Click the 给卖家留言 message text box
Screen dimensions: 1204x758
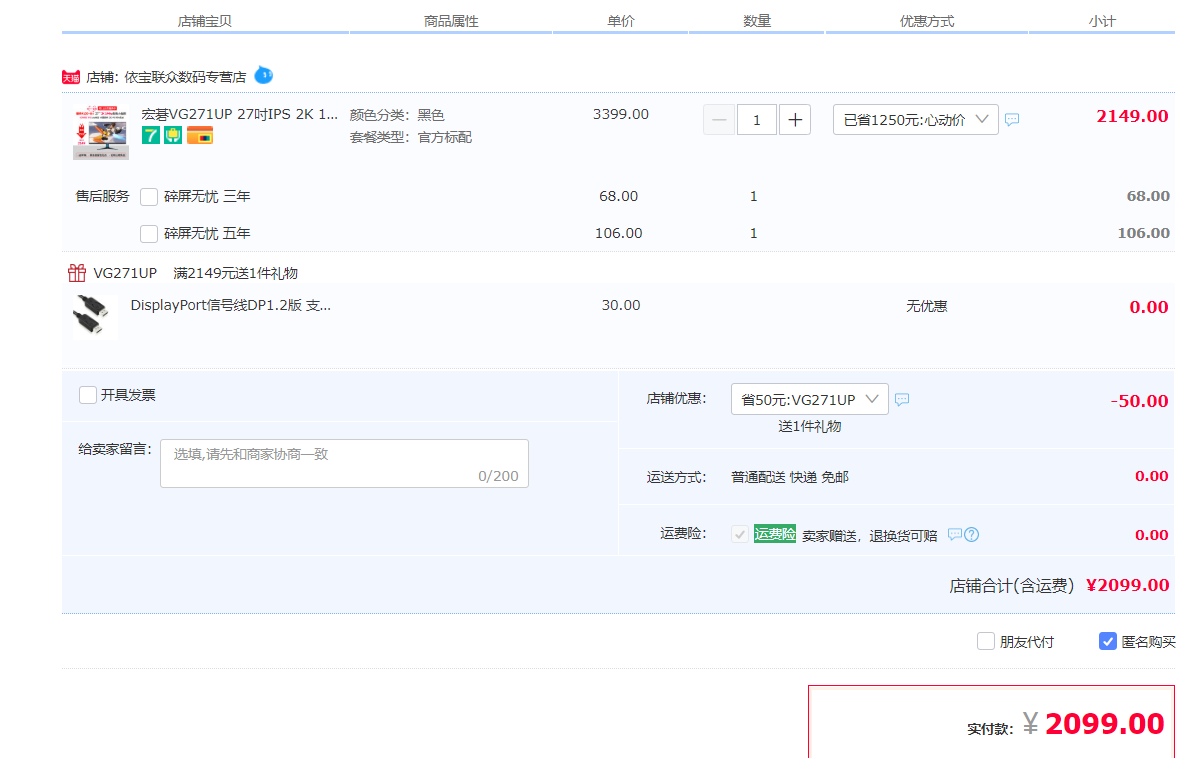[x=344, y=464]
